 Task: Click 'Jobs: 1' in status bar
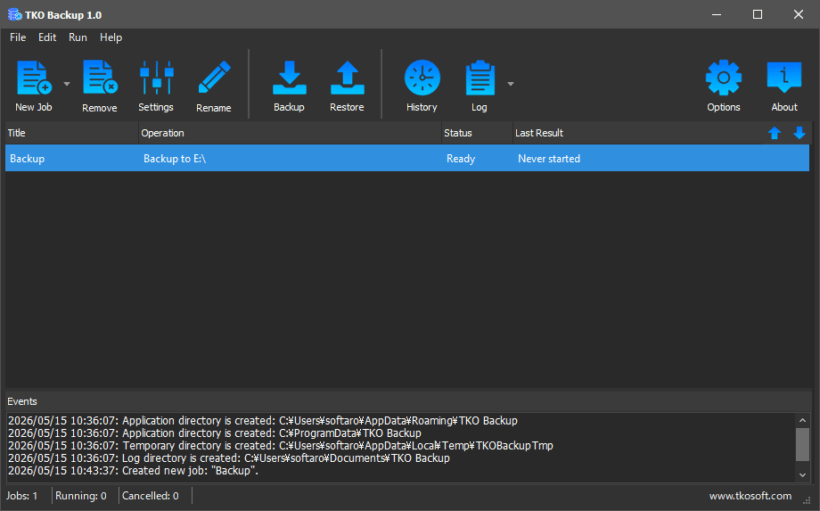coord(22,496)
